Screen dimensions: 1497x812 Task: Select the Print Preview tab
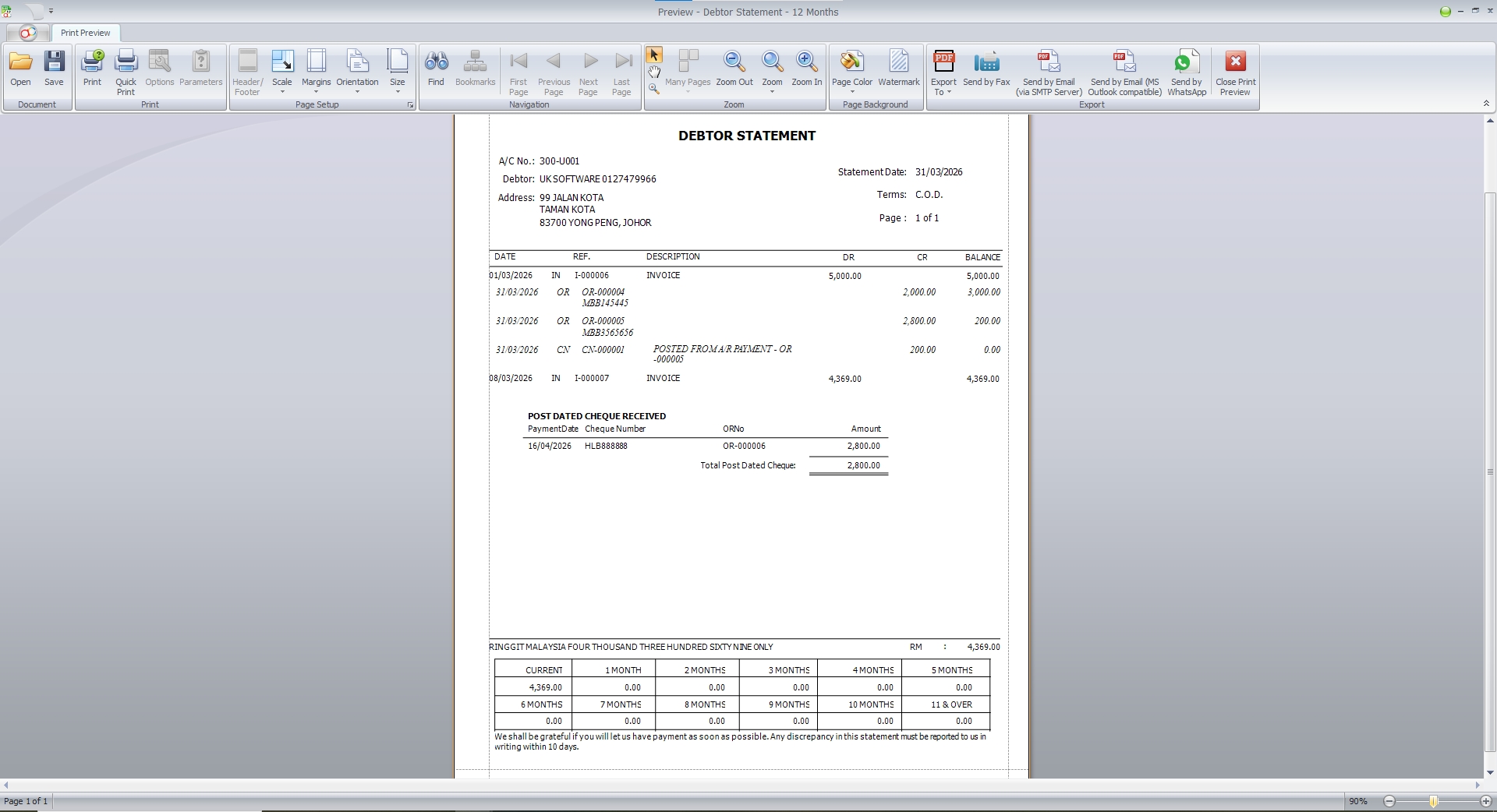click(86, 33)
